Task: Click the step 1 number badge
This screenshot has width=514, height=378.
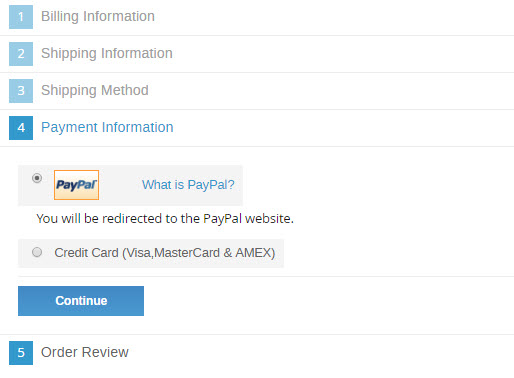Action: pyautogui.click(x=21, y=17)
